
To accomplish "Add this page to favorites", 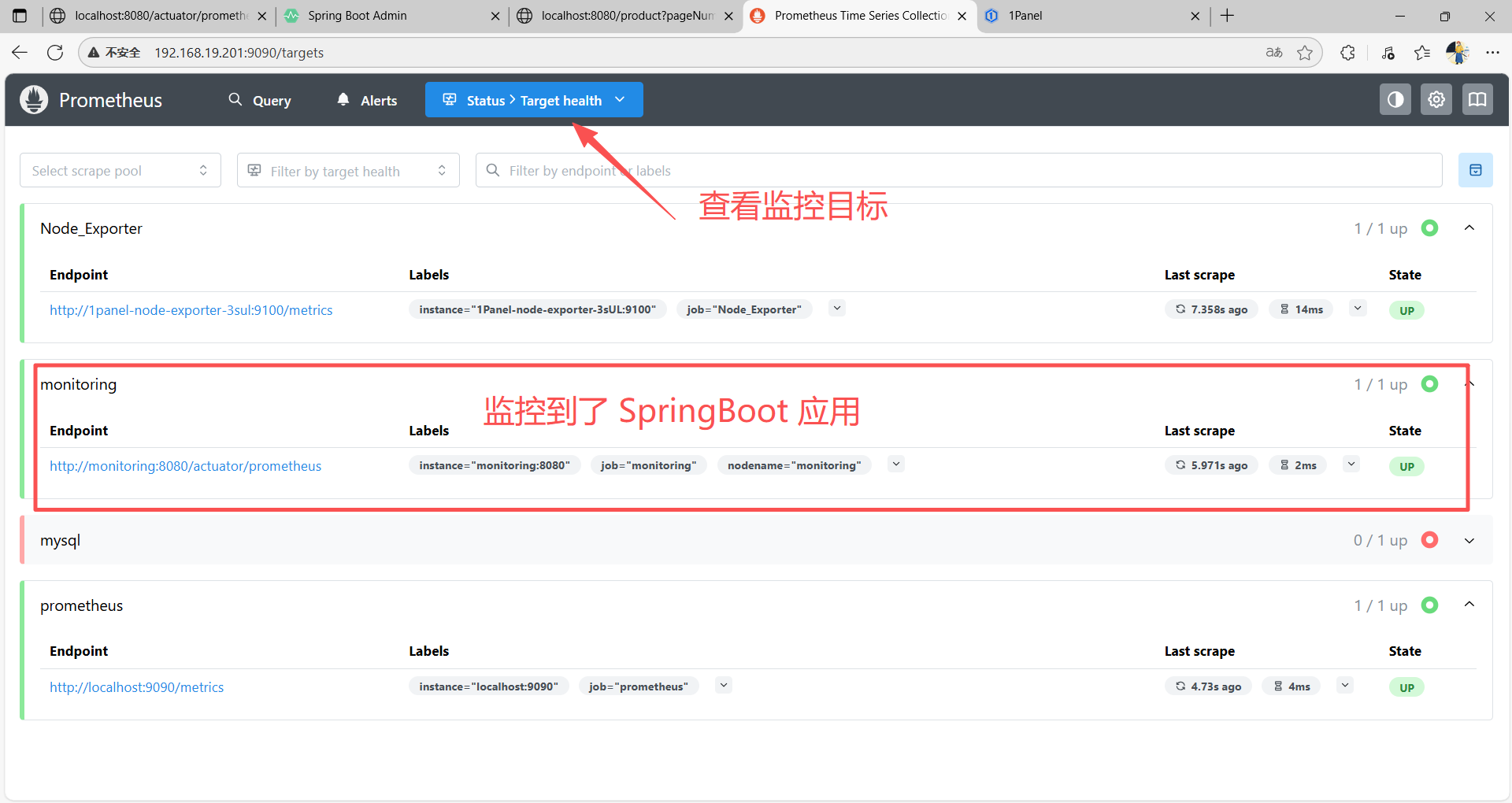I will [x=1305, y=53].
